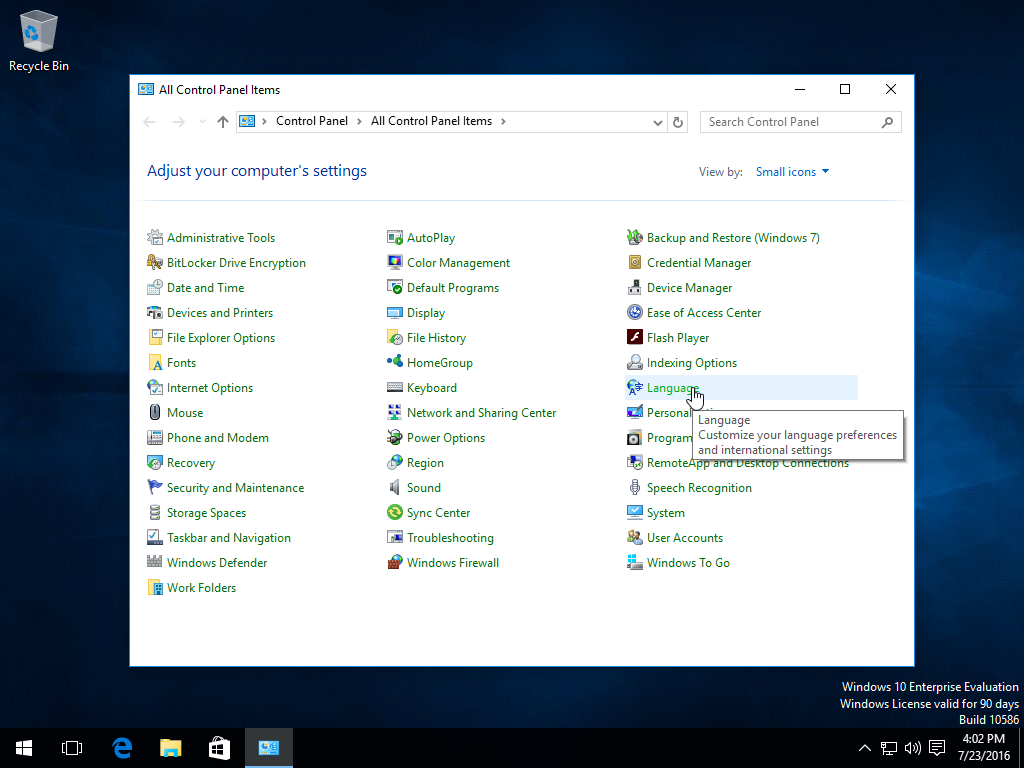Image resolution: width=1024 pixels, height=768 pixels.
Task: Click the Recovery icon
Action: click(x=155, y=462)
